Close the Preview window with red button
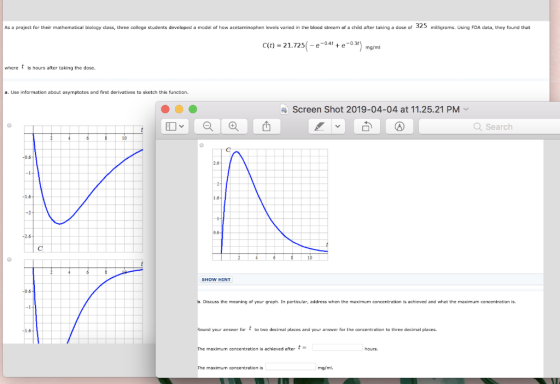This screenshot has width=560, height=384. (x=165, y=109)
